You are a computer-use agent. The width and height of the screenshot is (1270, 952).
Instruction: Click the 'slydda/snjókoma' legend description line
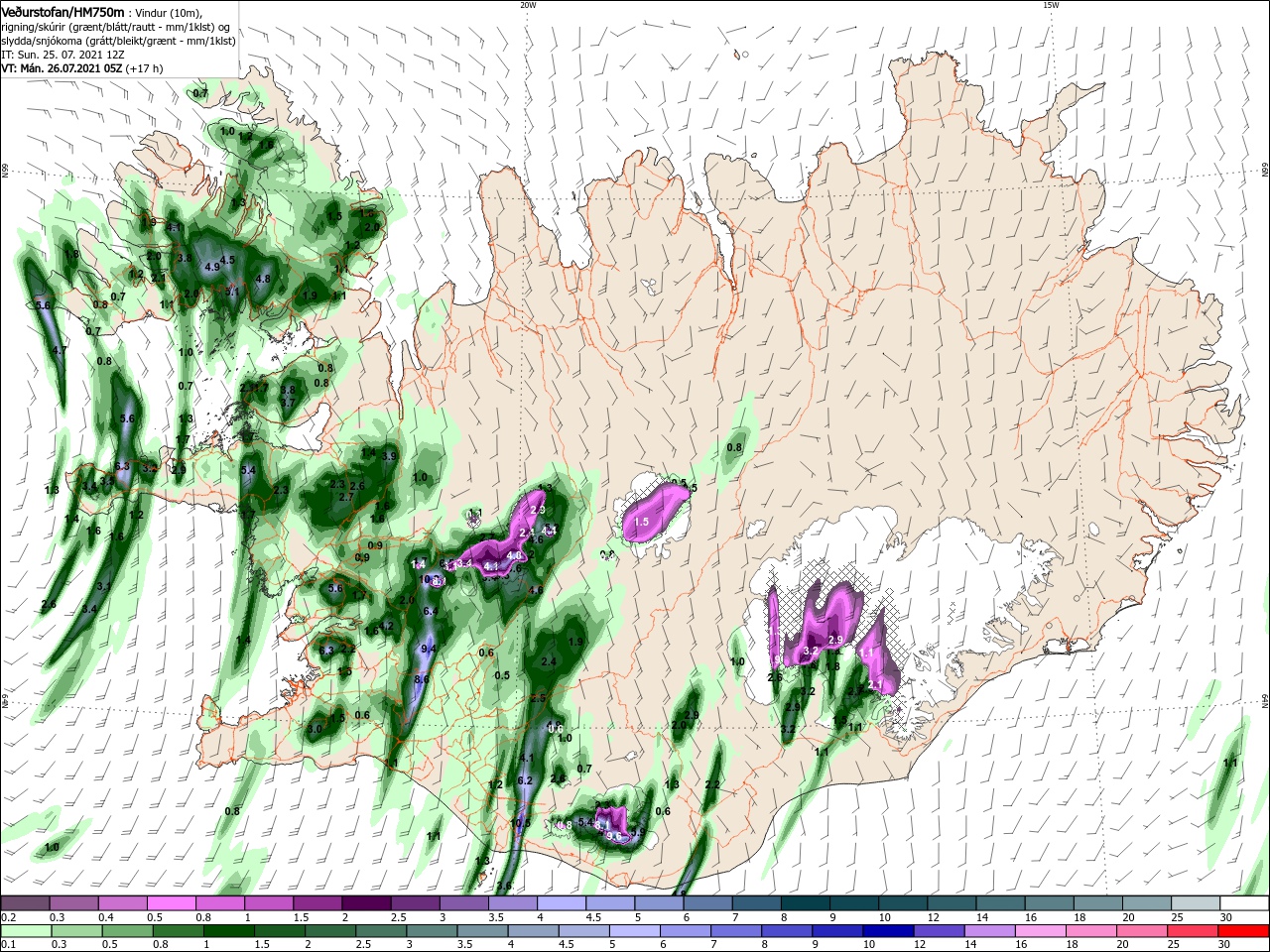[118, 41]
